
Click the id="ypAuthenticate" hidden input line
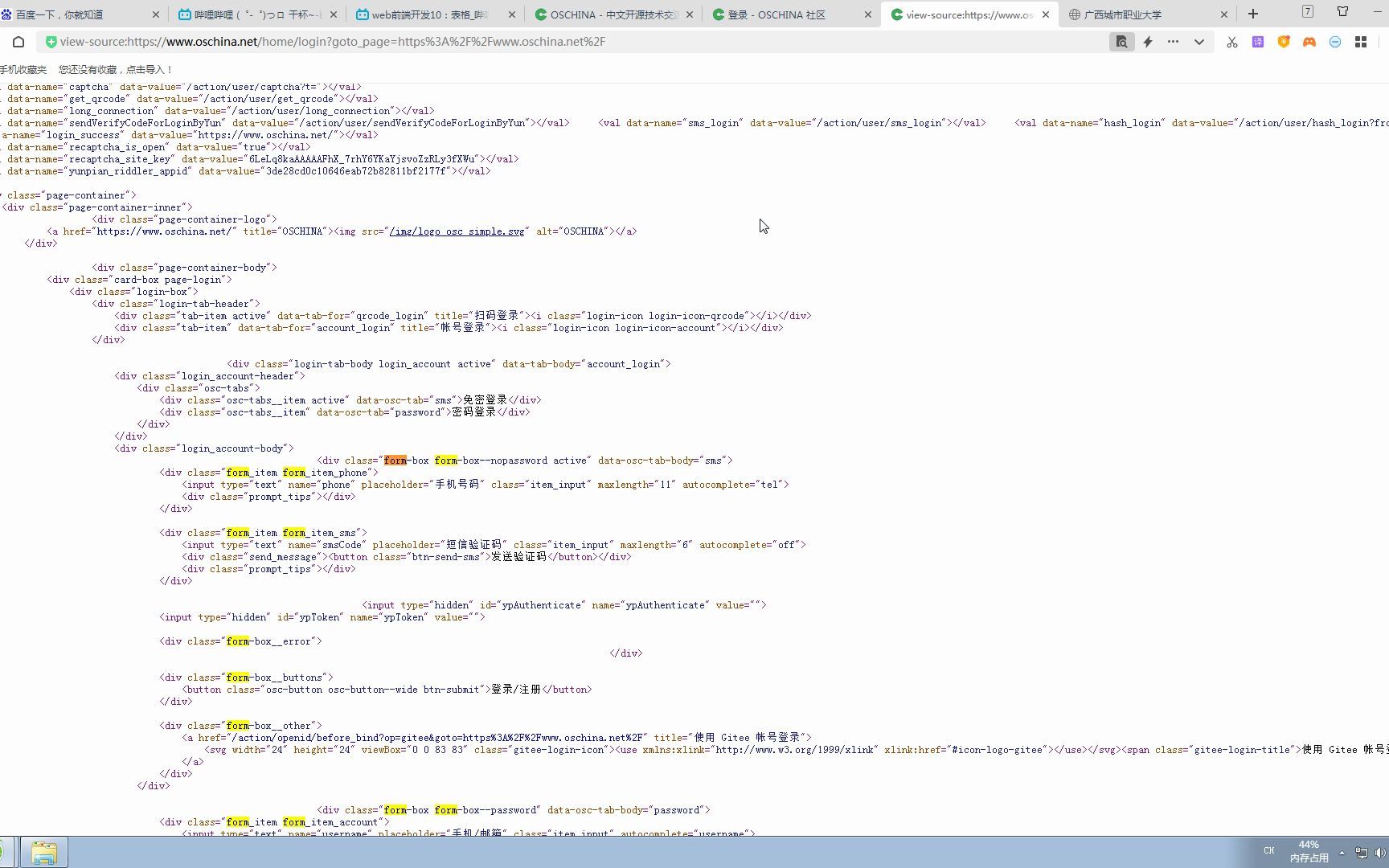[x=564, y=605]
